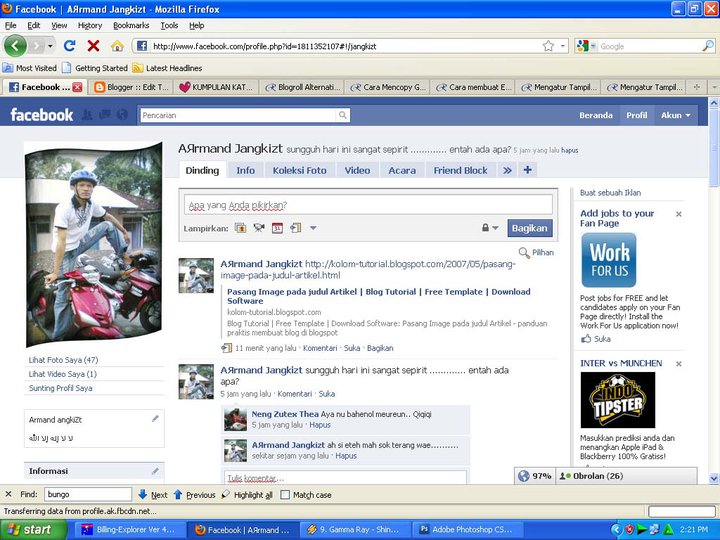Click the Google search magnifier icon
Viewport: 720px width, 540px height.
pos(708,46)
